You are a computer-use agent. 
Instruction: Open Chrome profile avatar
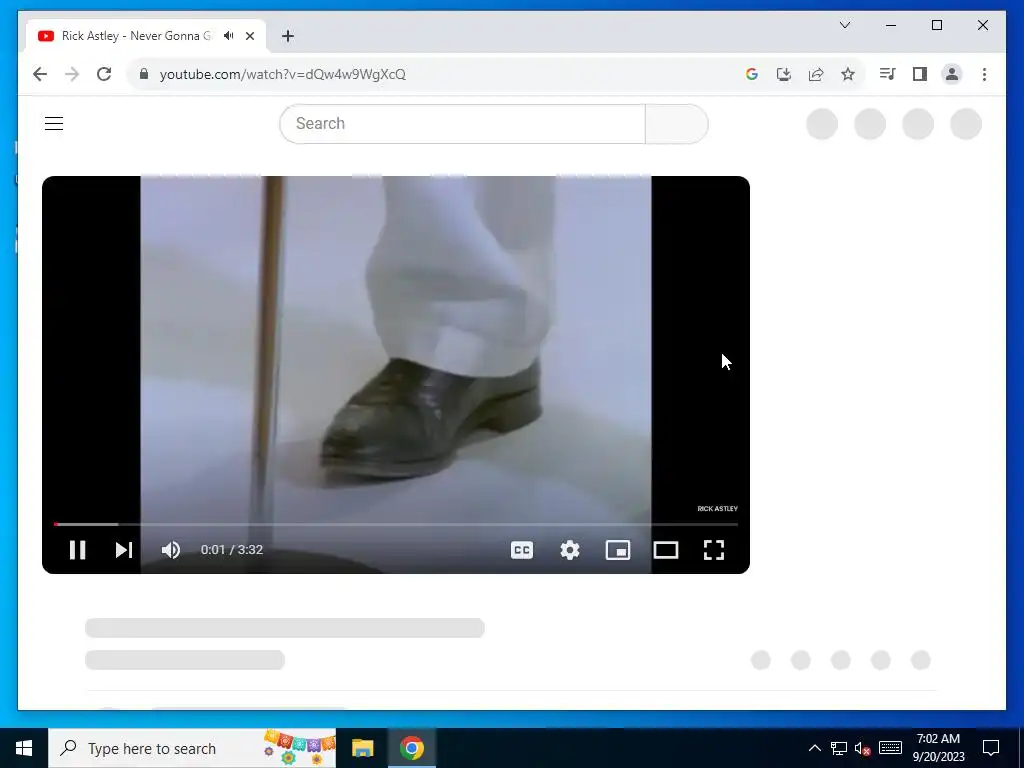(x=952, y=74)
